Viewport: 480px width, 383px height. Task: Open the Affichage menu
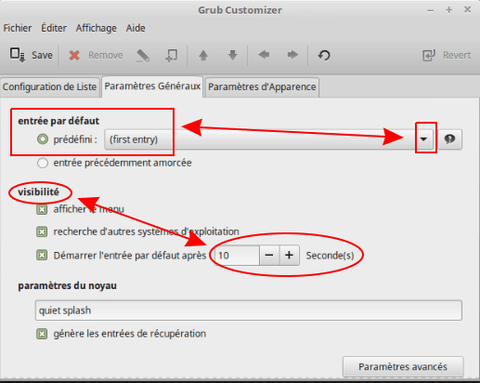[96, 28]
